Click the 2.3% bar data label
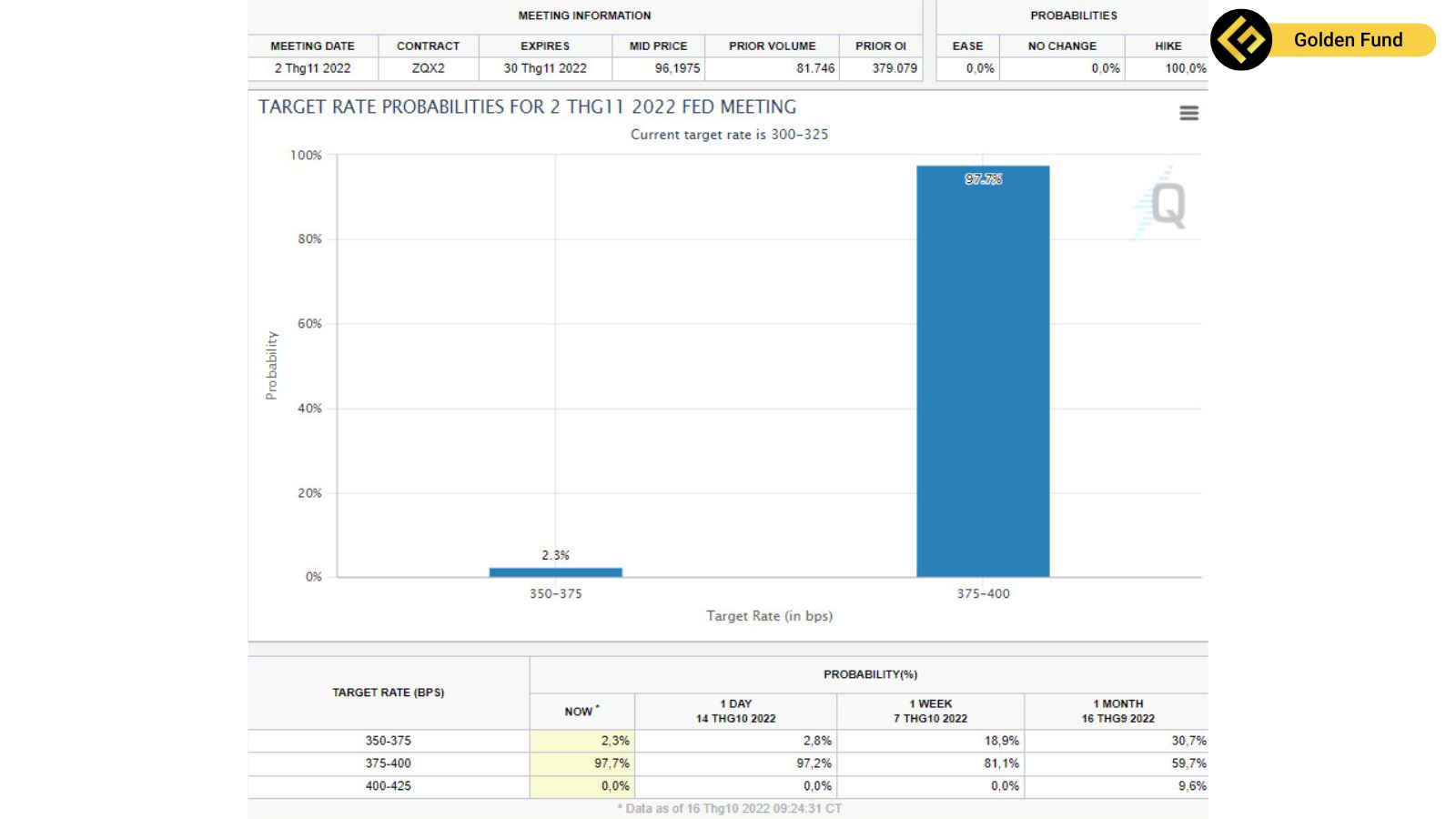This screenshot has height=819, width=1456. (555, 555)
